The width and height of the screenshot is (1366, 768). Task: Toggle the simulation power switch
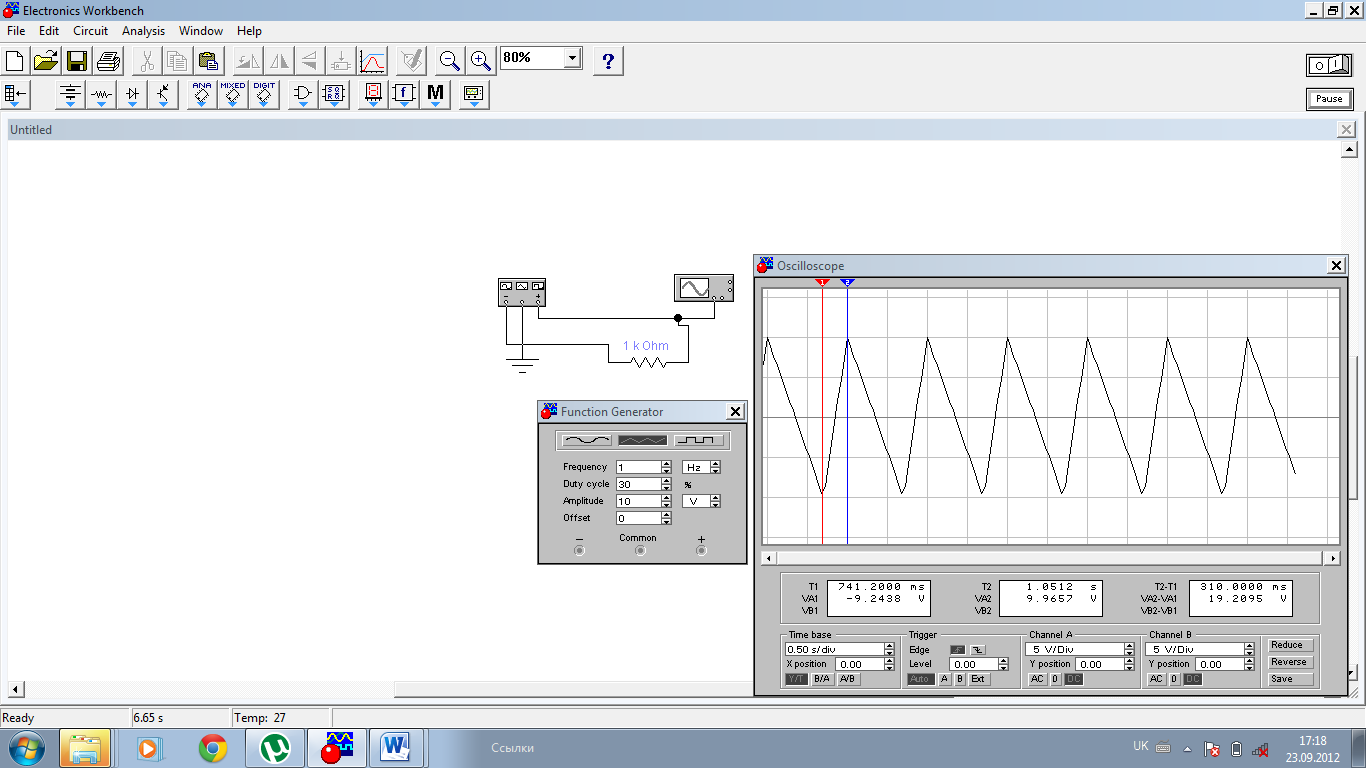click(1329, 65)
